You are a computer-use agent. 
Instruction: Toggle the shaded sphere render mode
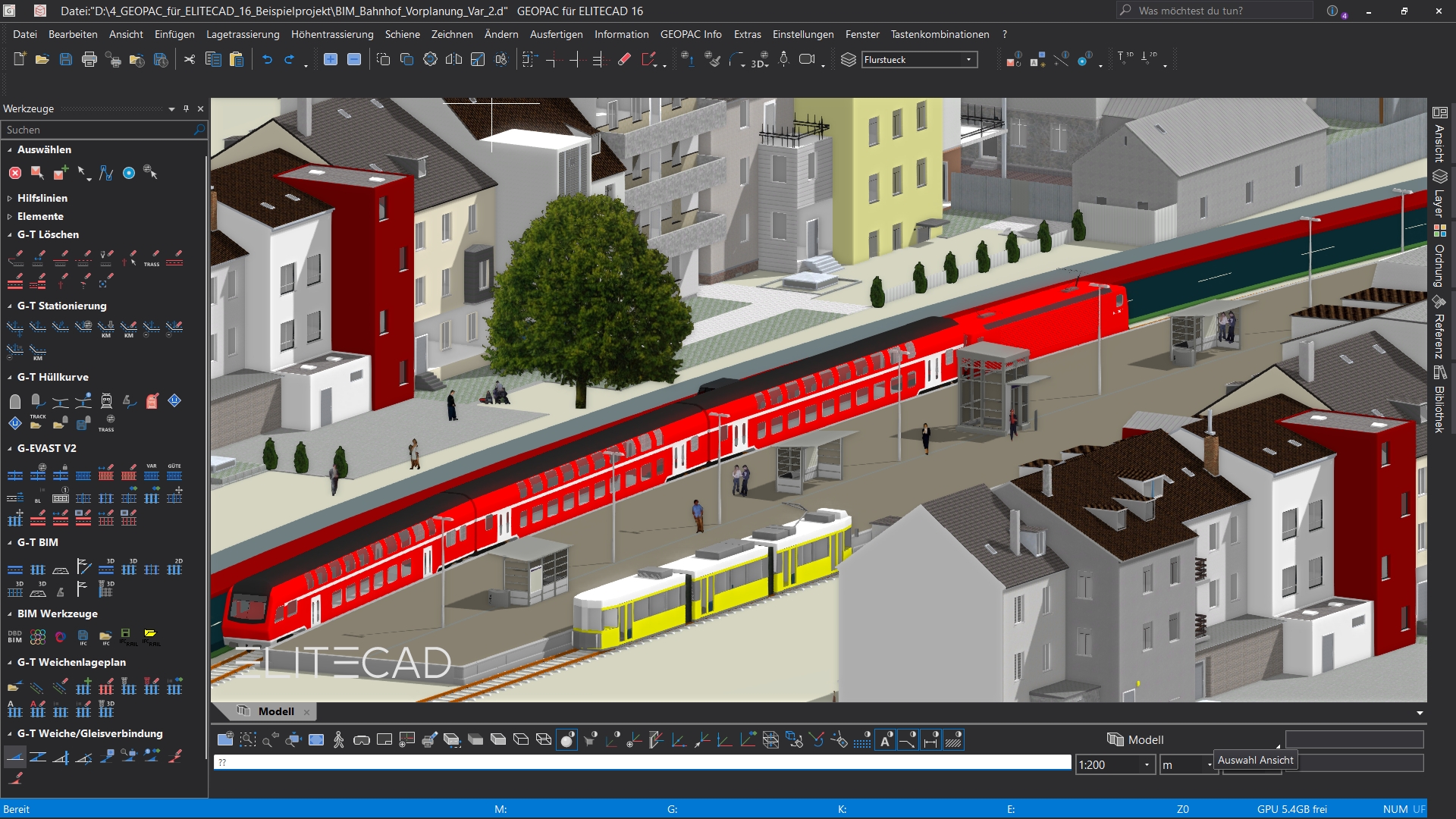(x=566, y=740)
